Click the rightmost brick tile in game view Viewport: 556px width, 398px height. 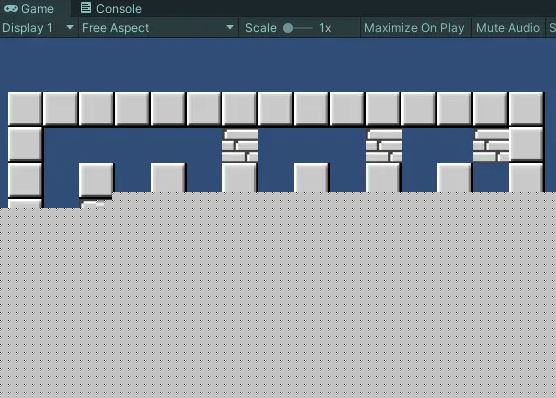point(491,146)
